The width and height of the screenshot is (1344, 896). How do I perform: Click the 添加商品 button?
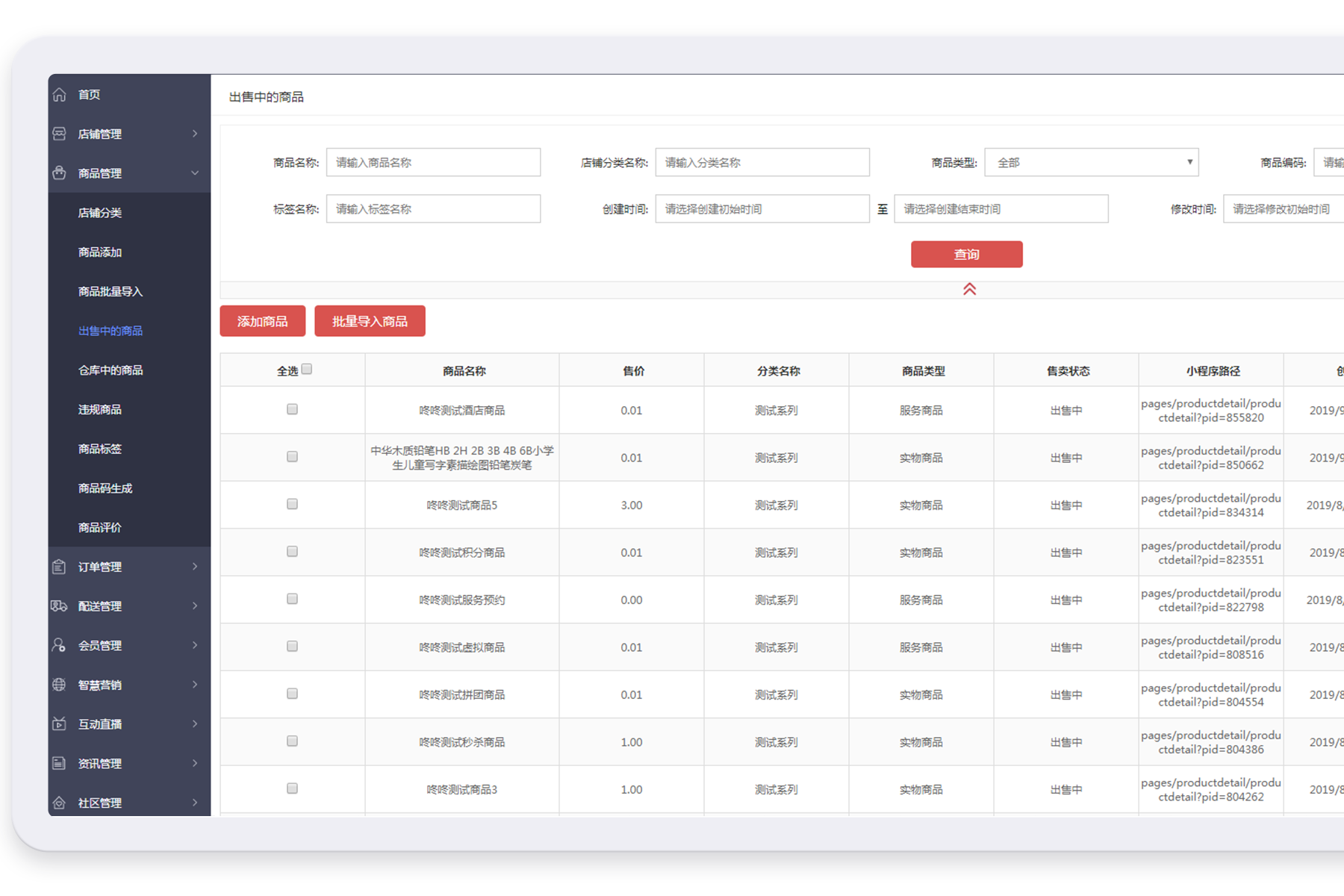(x=262, y=321)
